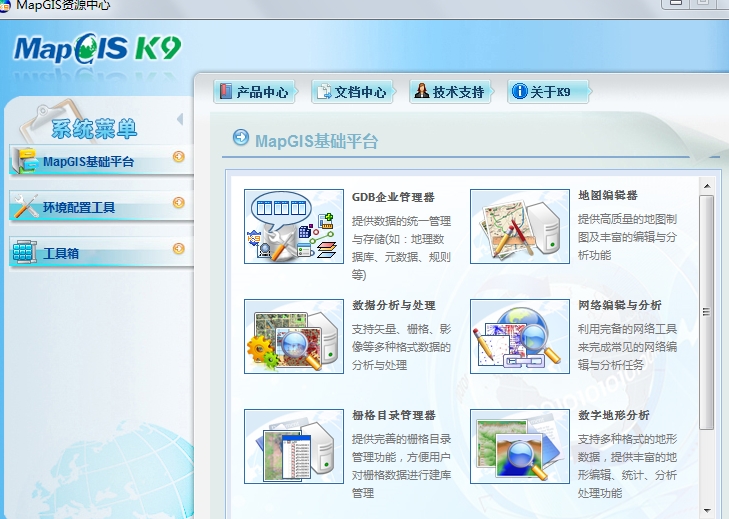Switch to the 技术支持 tab

[451, 92]
